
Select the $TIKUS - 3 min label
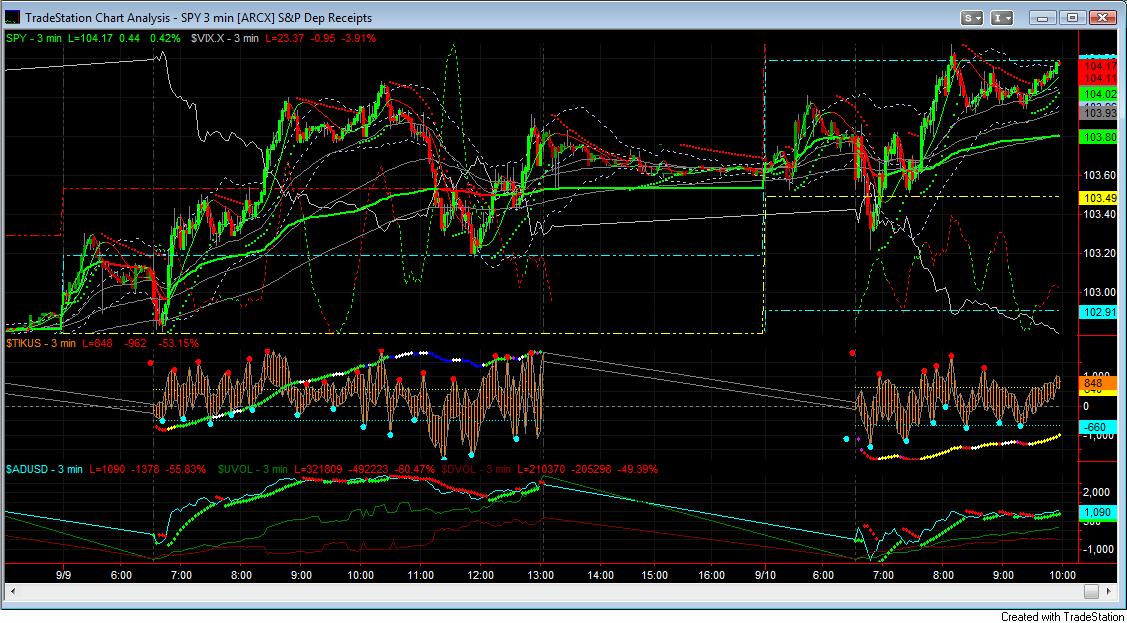[40, 343]
